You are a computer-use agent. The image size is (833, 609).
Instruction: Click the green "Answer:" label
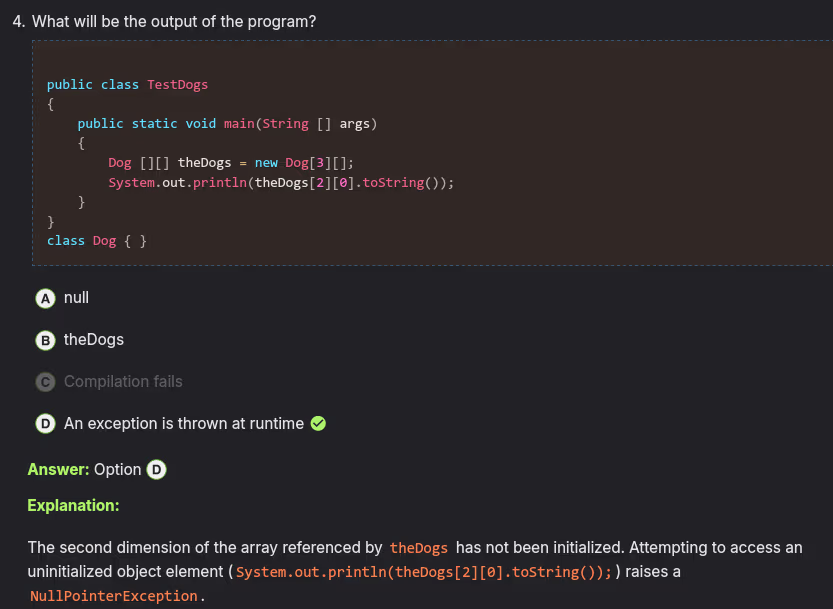click(58, 470)
